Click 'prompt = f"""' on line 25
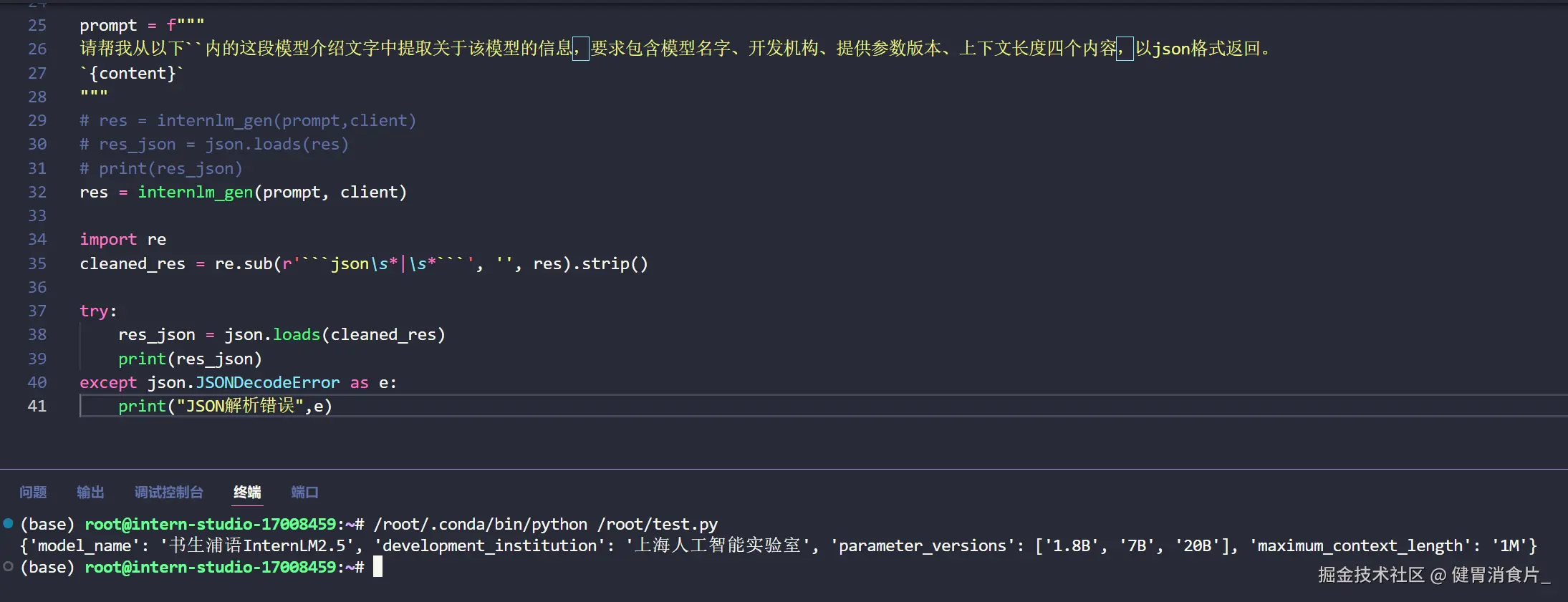 [x=142, y=25]
